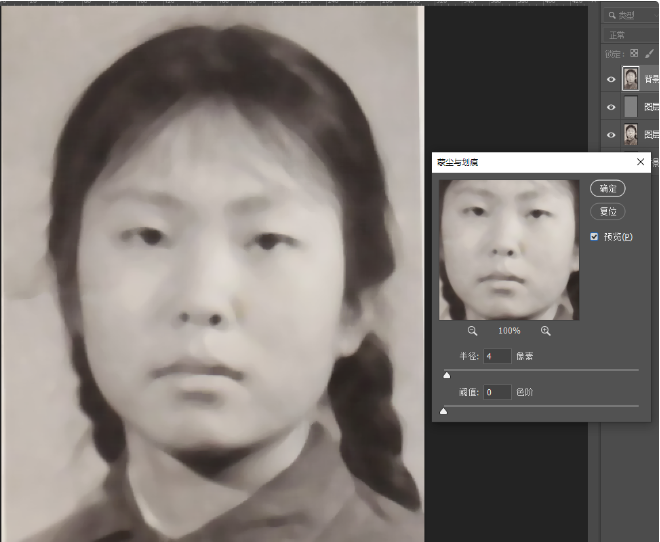Hide the third portrait layer
This screenshot has width=660, height=542.
click(x=611, y=135)
